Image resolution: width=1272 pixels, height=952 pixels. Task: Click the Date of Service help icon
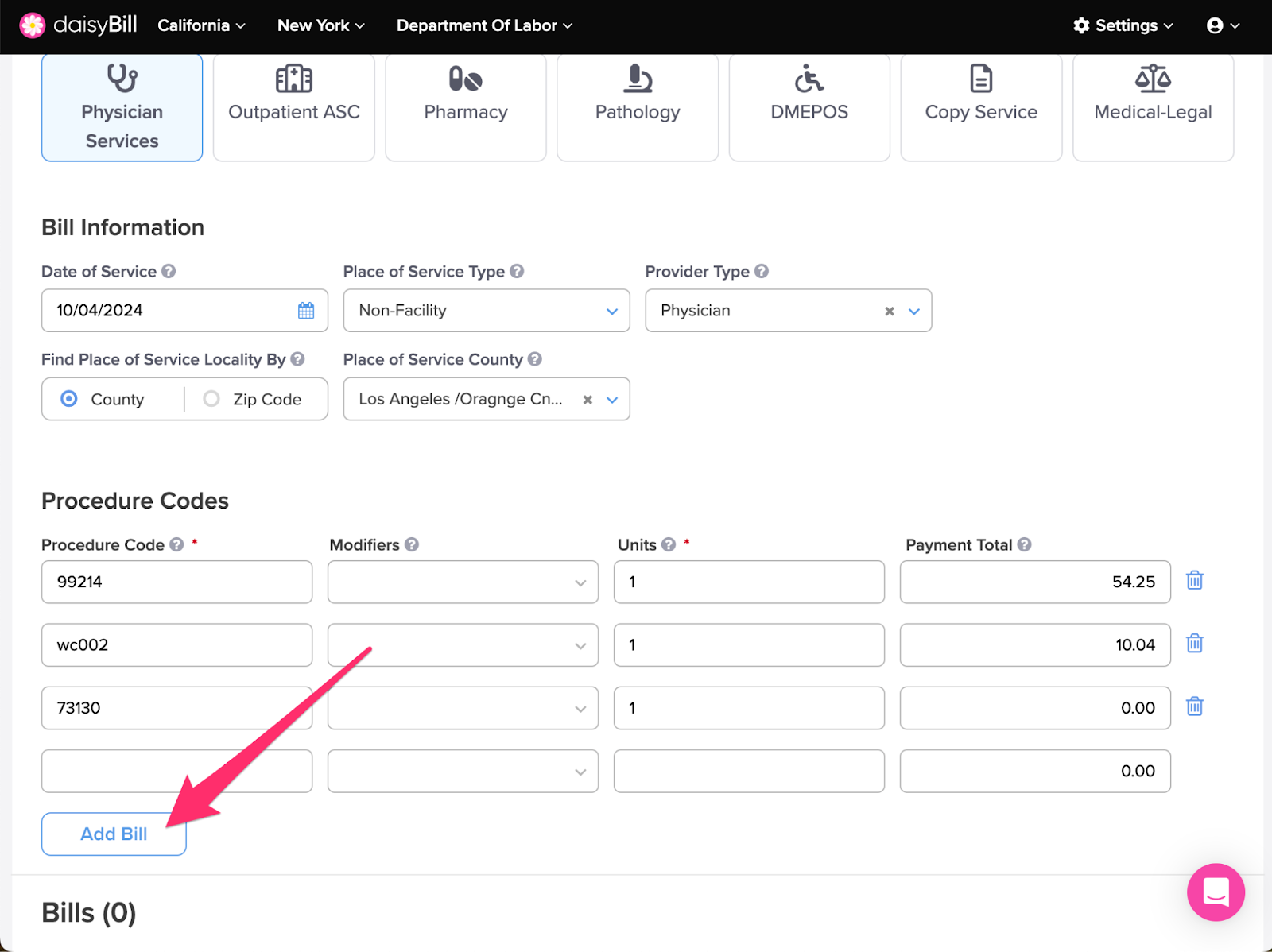(x=169, y=271)
